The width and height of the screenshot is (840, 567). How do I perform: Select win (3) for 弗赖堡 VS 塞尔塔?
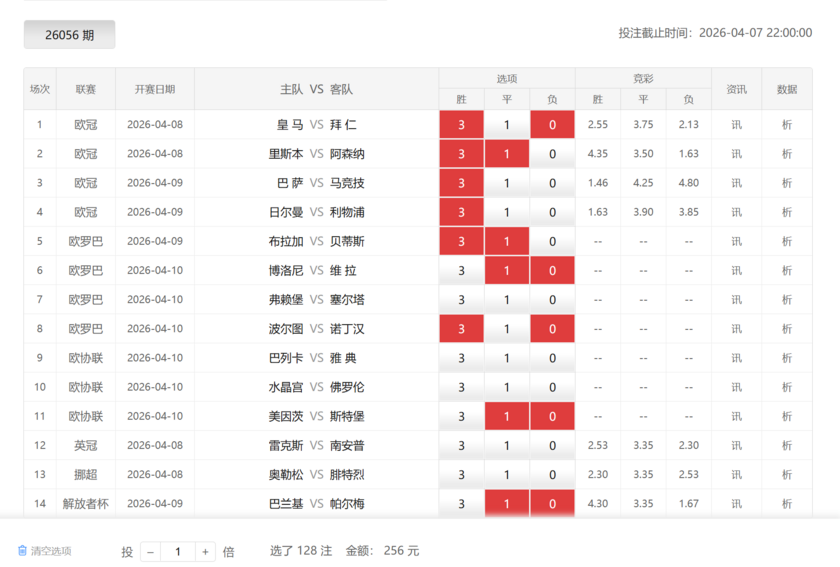(x=461, y=300)
